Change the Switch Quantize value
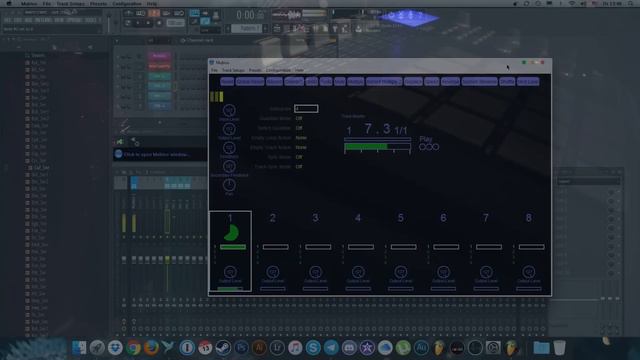 click(299, 128)
